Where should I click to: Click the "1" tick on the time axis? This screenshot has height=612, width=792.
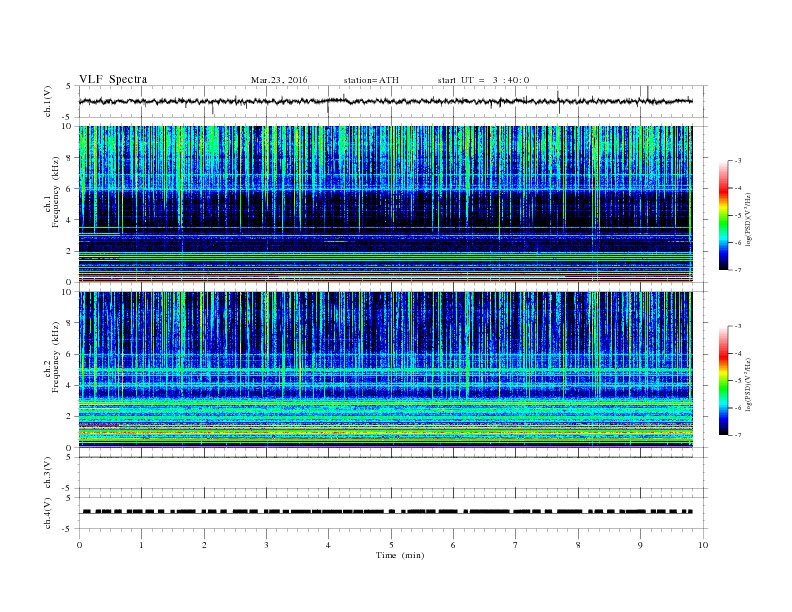141,545
